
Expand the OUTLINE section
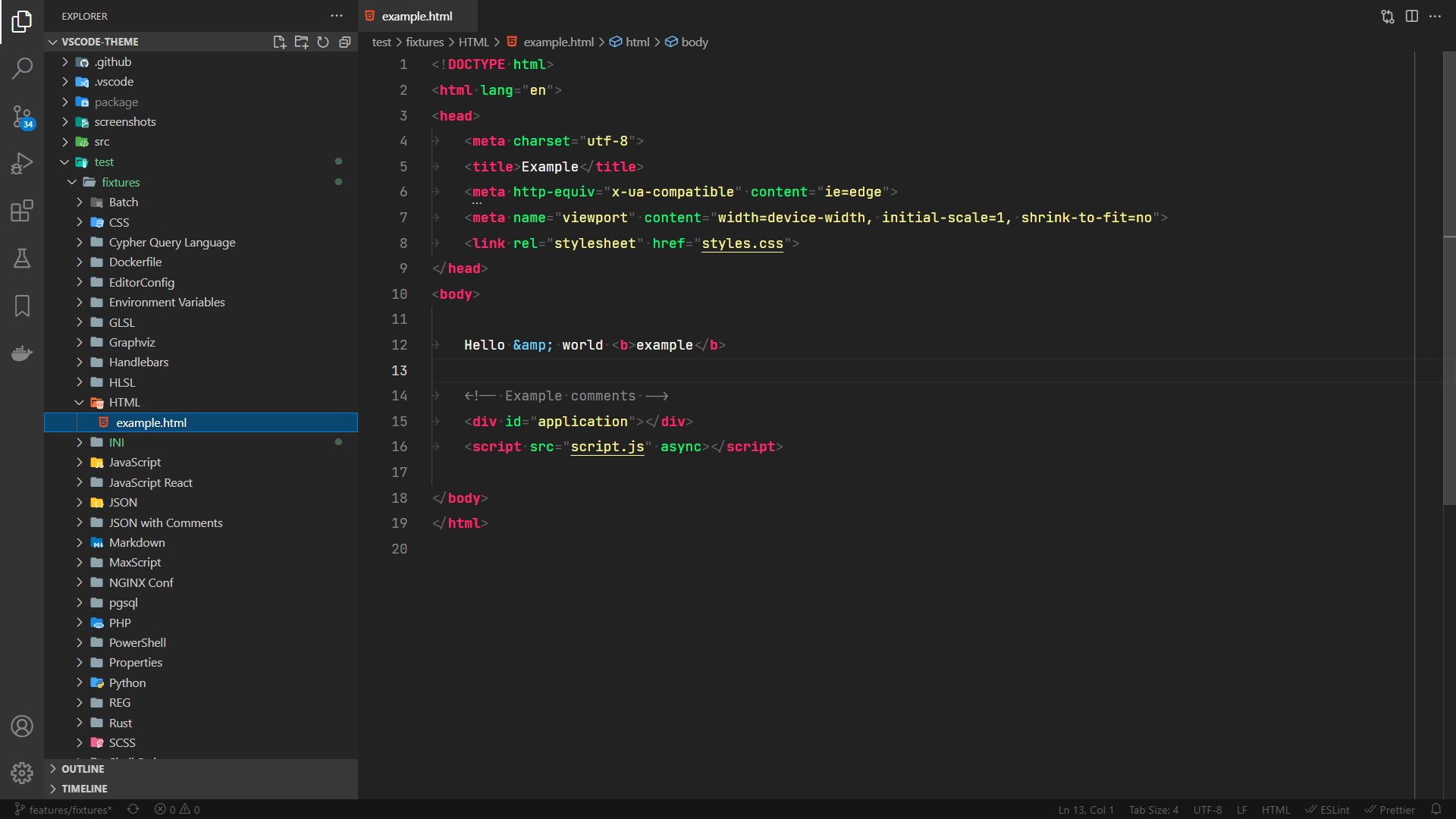pyautogui.click(x=83, y=768)
